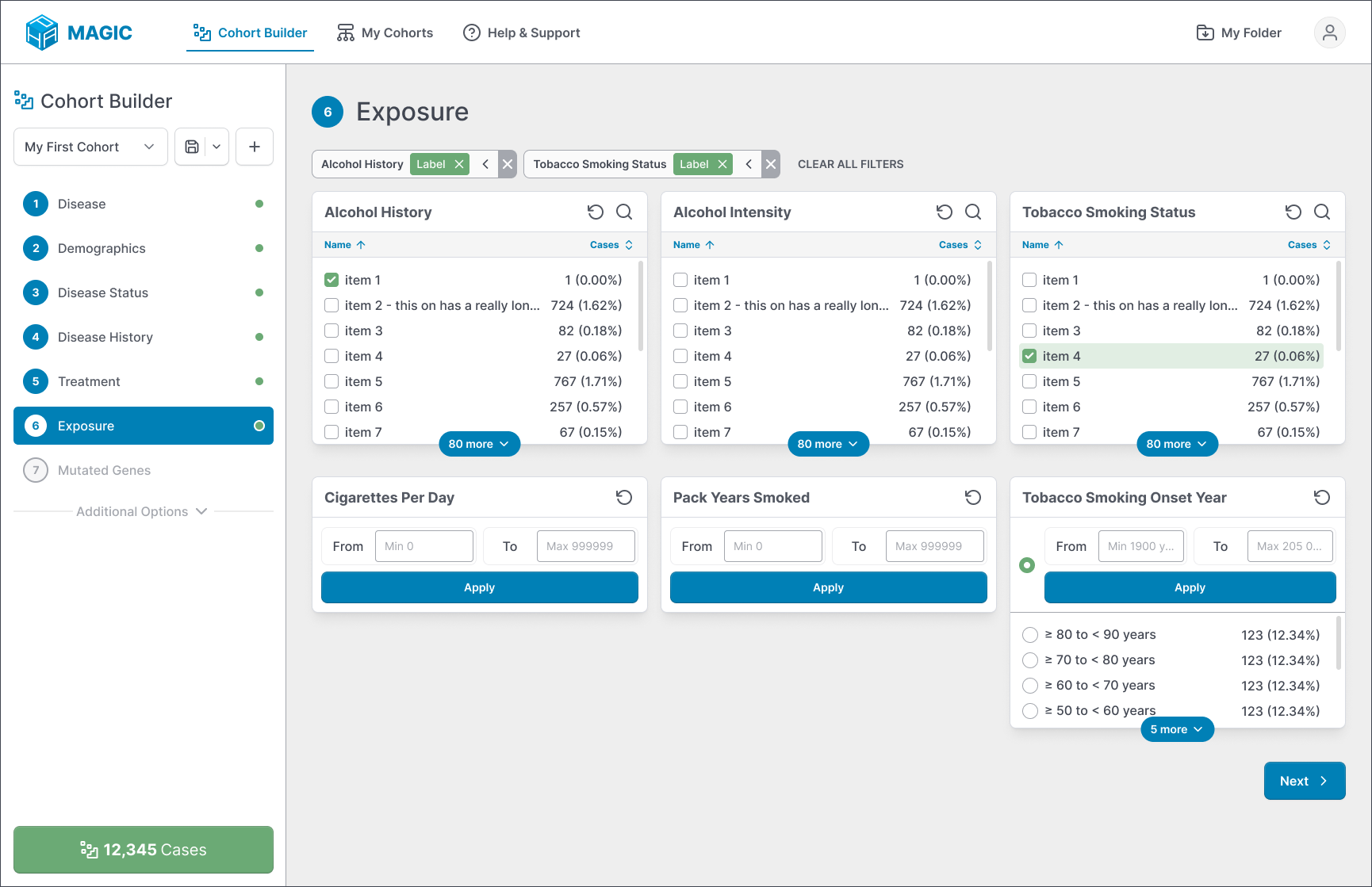This screenshot has width=1372, height=887.
Task: Sort Alcohol Intensity by Cases
Action: click(x=960, y=245)
